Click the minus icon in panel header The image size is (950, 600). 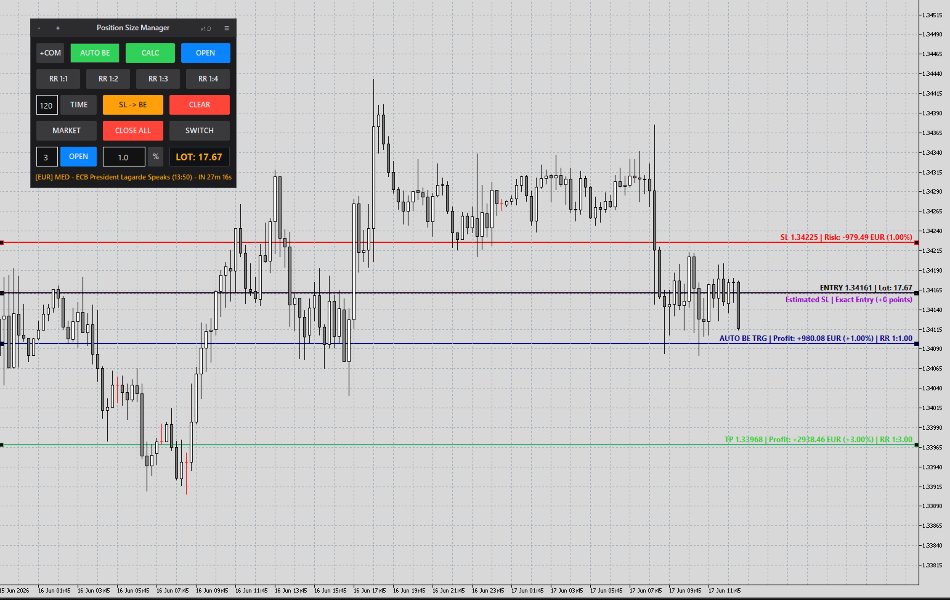[x=39, y=28]
